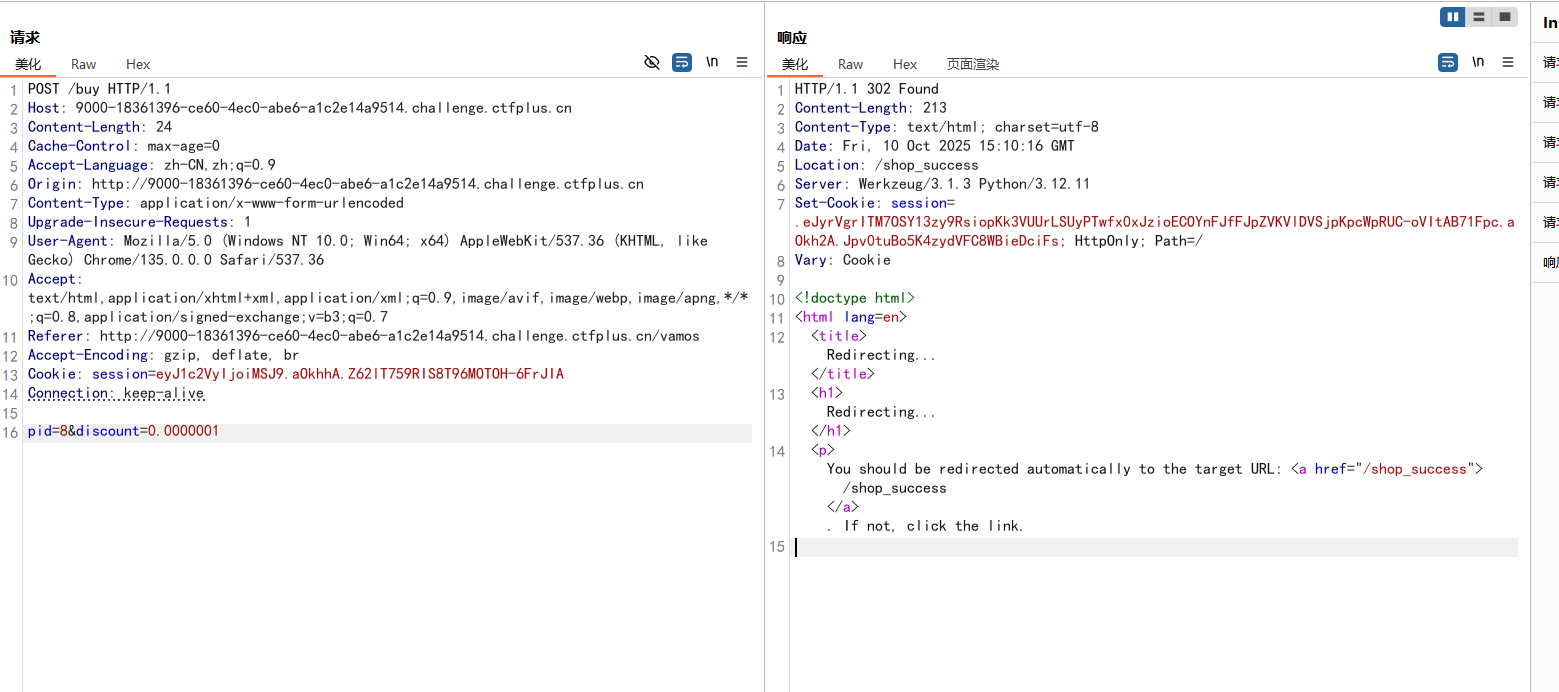
Task: Switch to side-by-side layout view
Action: pos(1452,17)
